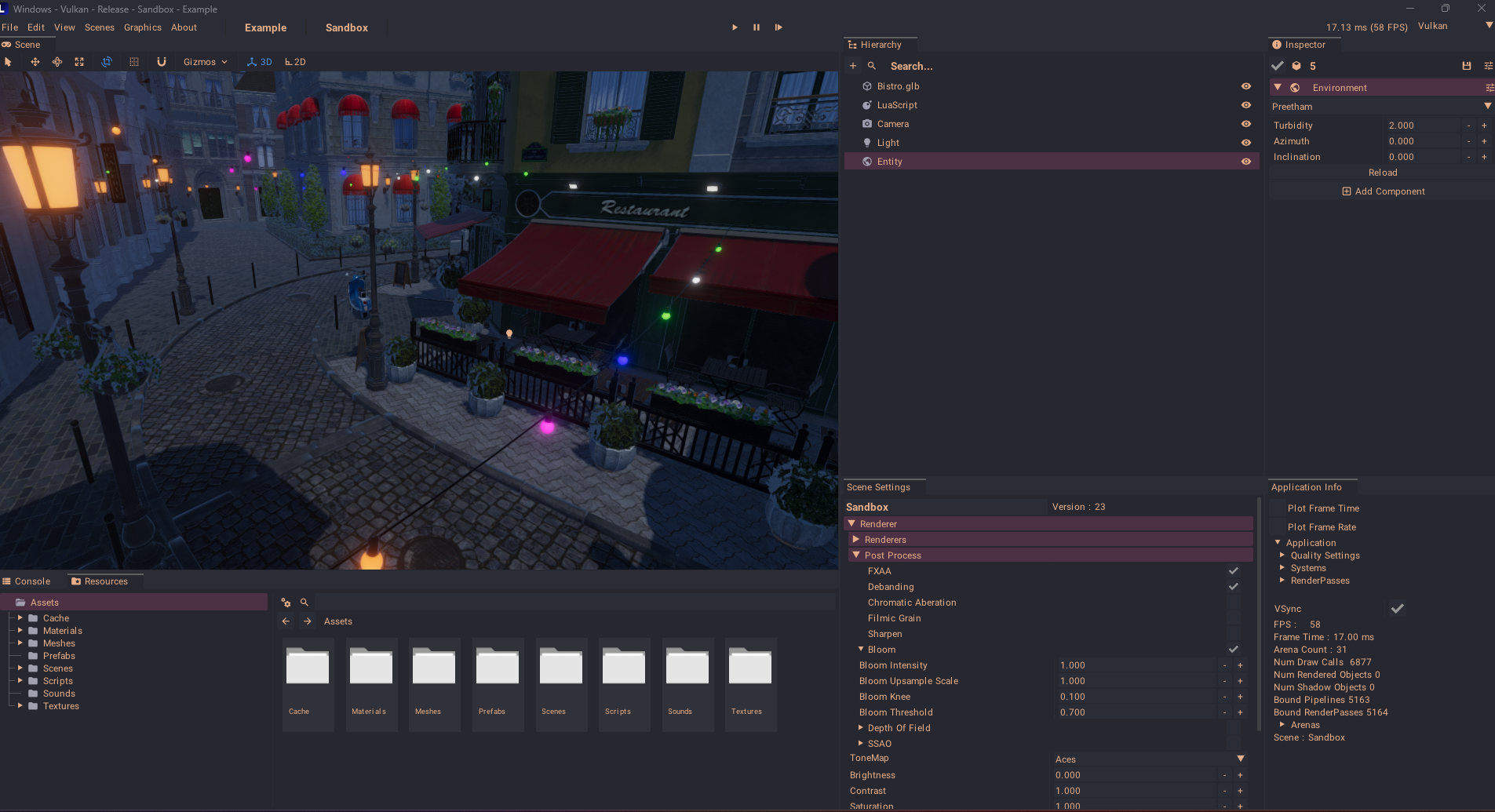Open the Gizmos dropdown

pyautogui.click(x=205, y=62)
